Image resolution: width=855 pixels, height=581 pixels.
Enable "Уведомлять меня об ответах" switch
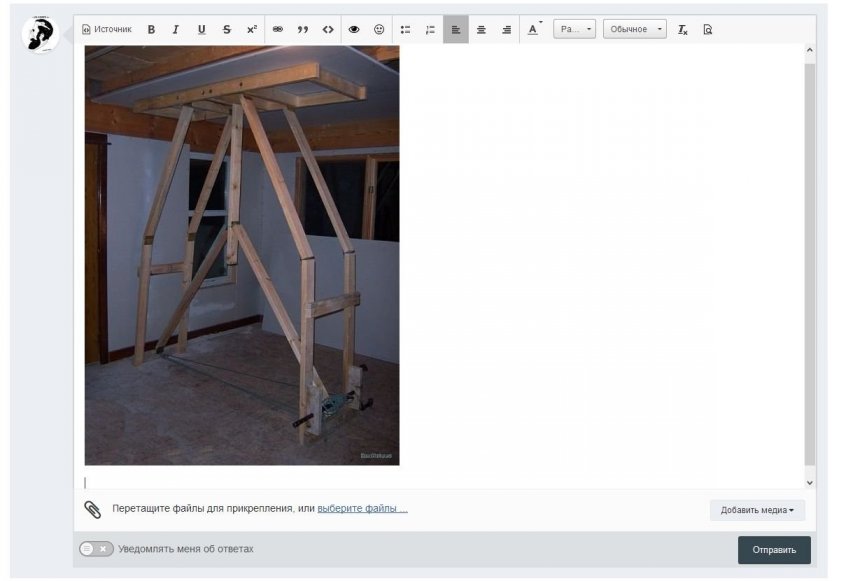96,549
